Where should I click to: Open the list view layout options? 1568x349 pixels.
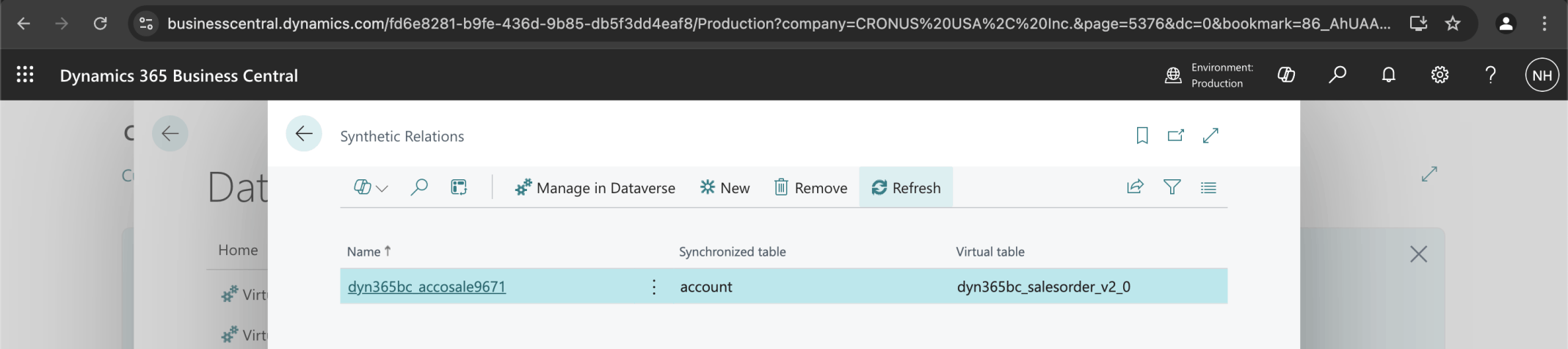1208,187
